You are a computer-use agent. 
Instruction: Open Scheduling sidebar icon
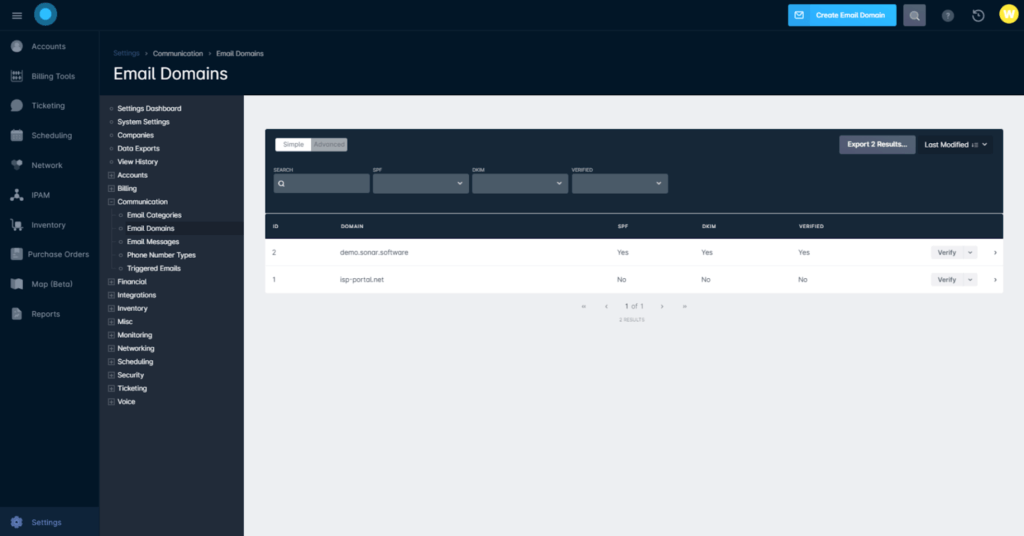[x=17, y=136]
